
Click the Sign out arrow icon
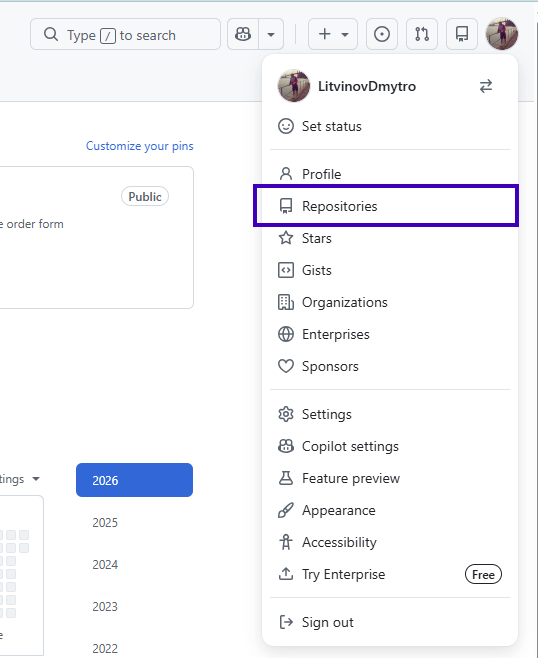[x=286, y=622]
